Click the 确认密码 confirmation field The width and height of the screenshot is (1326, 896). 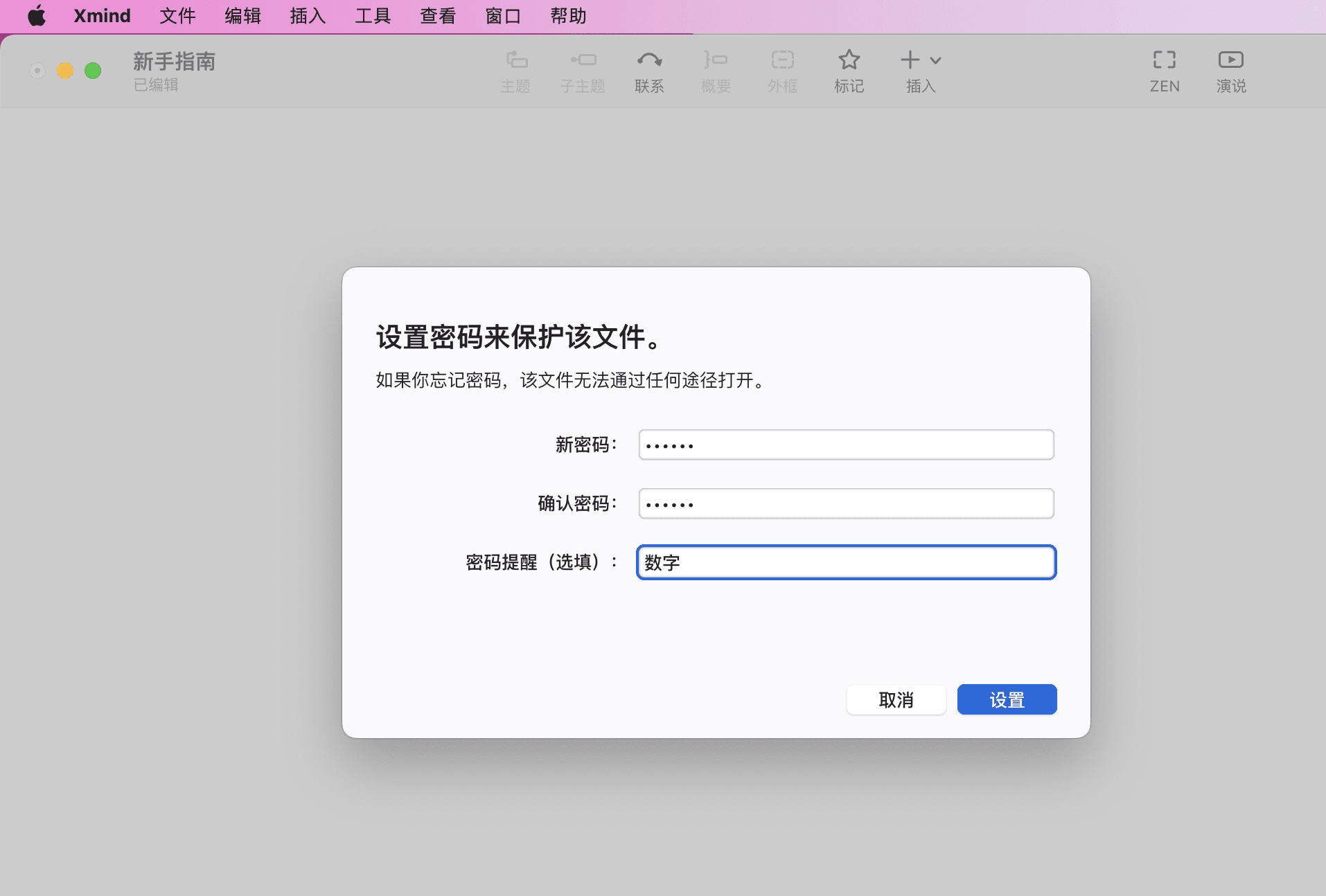tap(845, 503)
